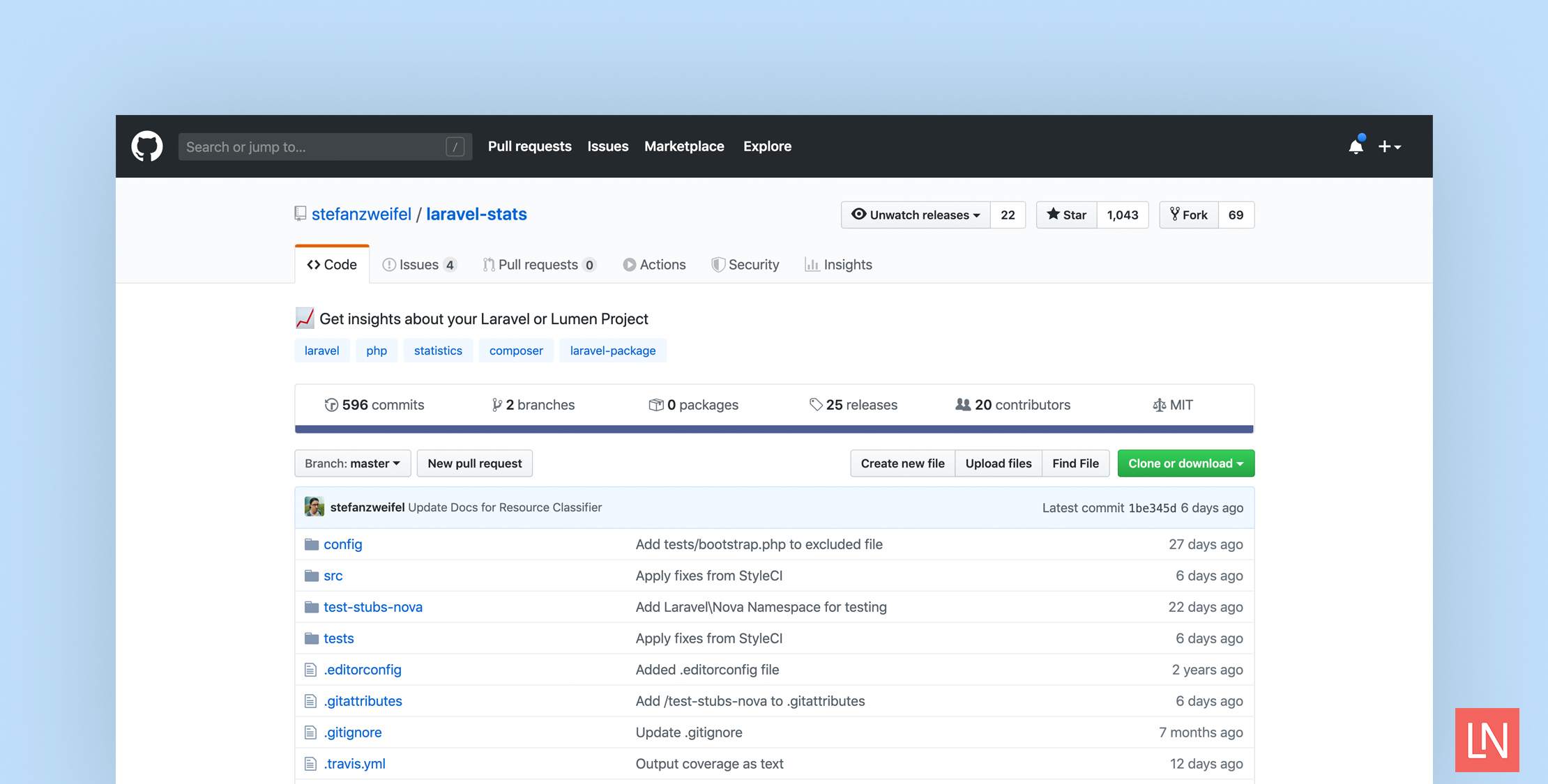Viewport: 1548px width, 784px height.
Task: Click the slash shortcut icon in search box
Action: coord(455,147)
